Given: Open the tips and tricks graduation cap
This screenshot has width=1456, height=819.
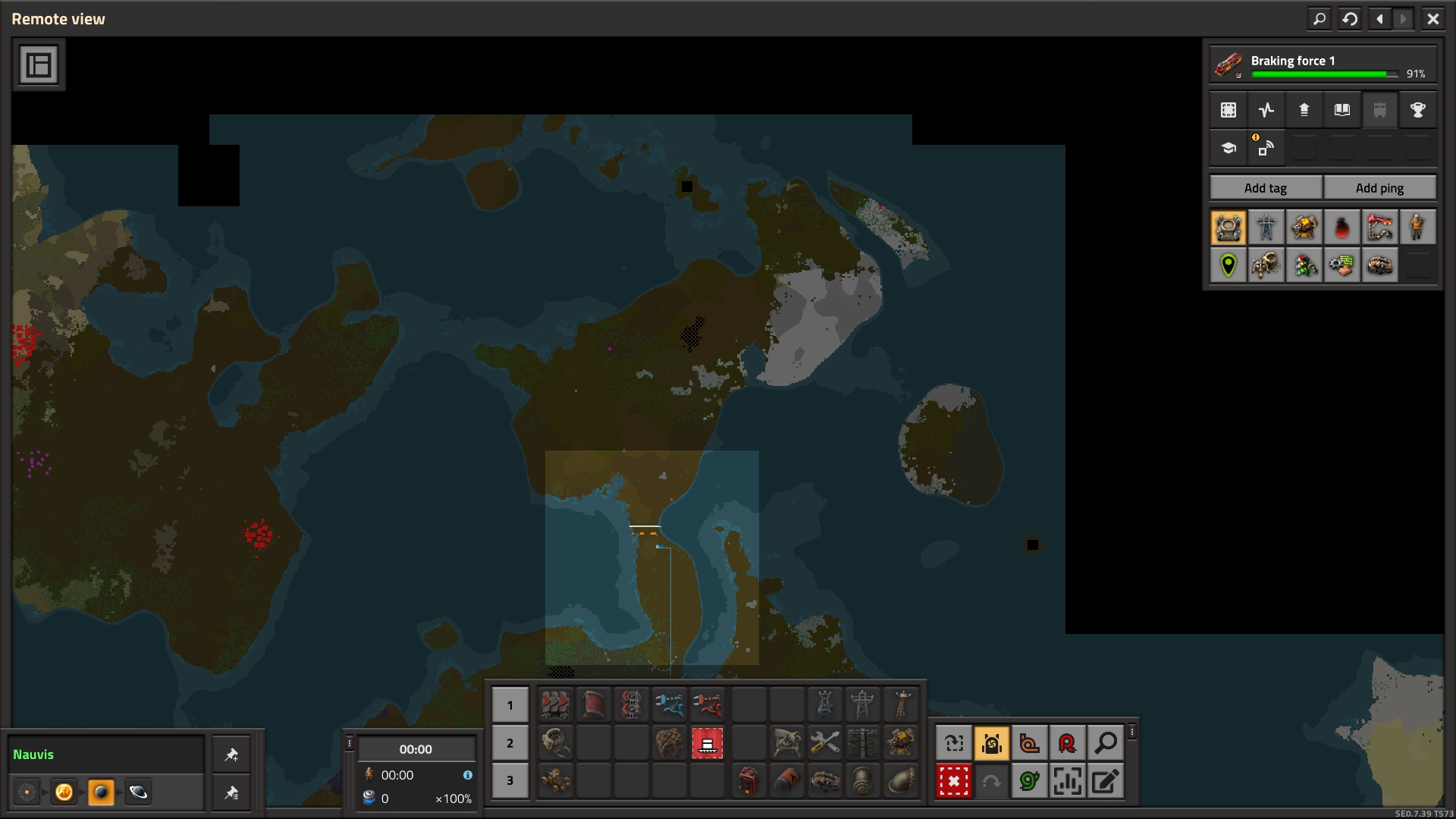Looking at the screenshot, I should click(1228, 148).
